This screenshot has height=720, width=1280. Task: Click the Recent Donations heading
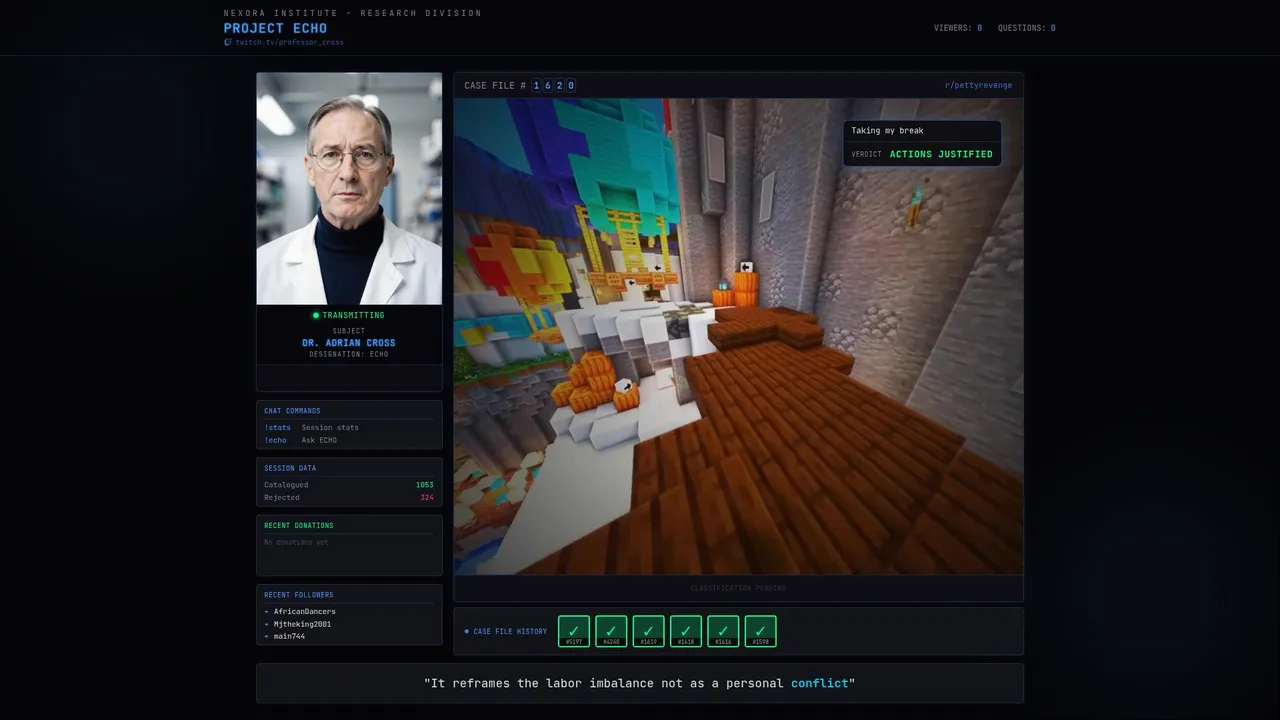coord(299,525)
